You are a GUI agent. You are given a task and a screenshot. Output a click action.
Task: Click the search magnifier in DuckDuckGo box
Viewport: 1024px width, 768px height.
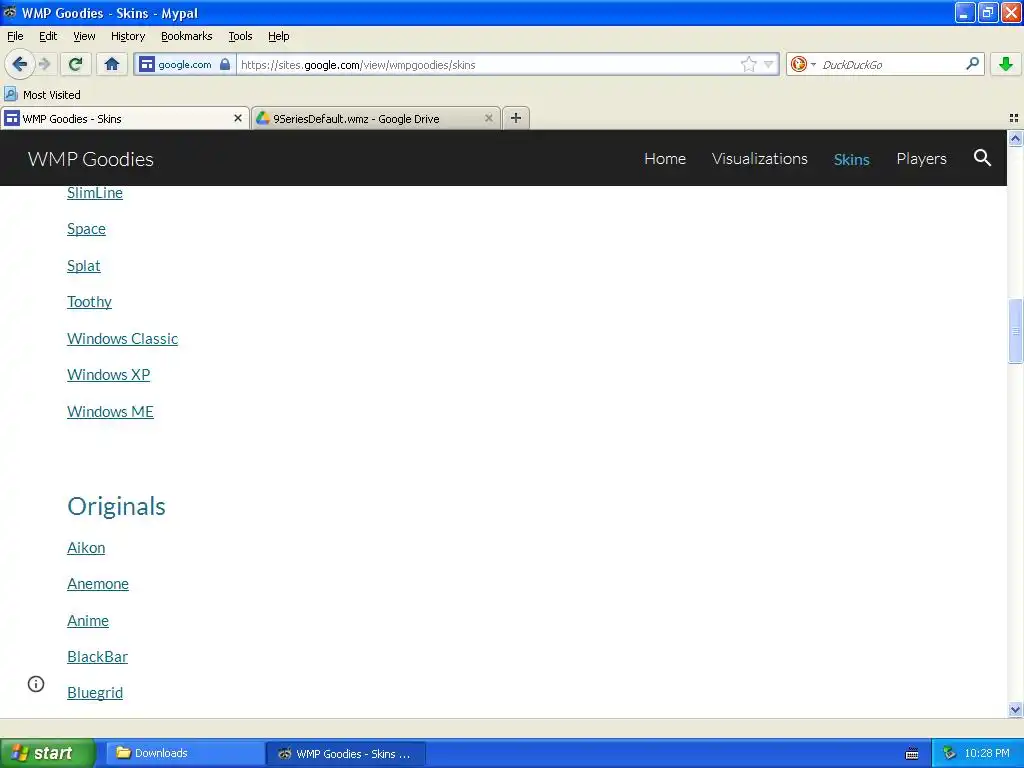[972, 64]
